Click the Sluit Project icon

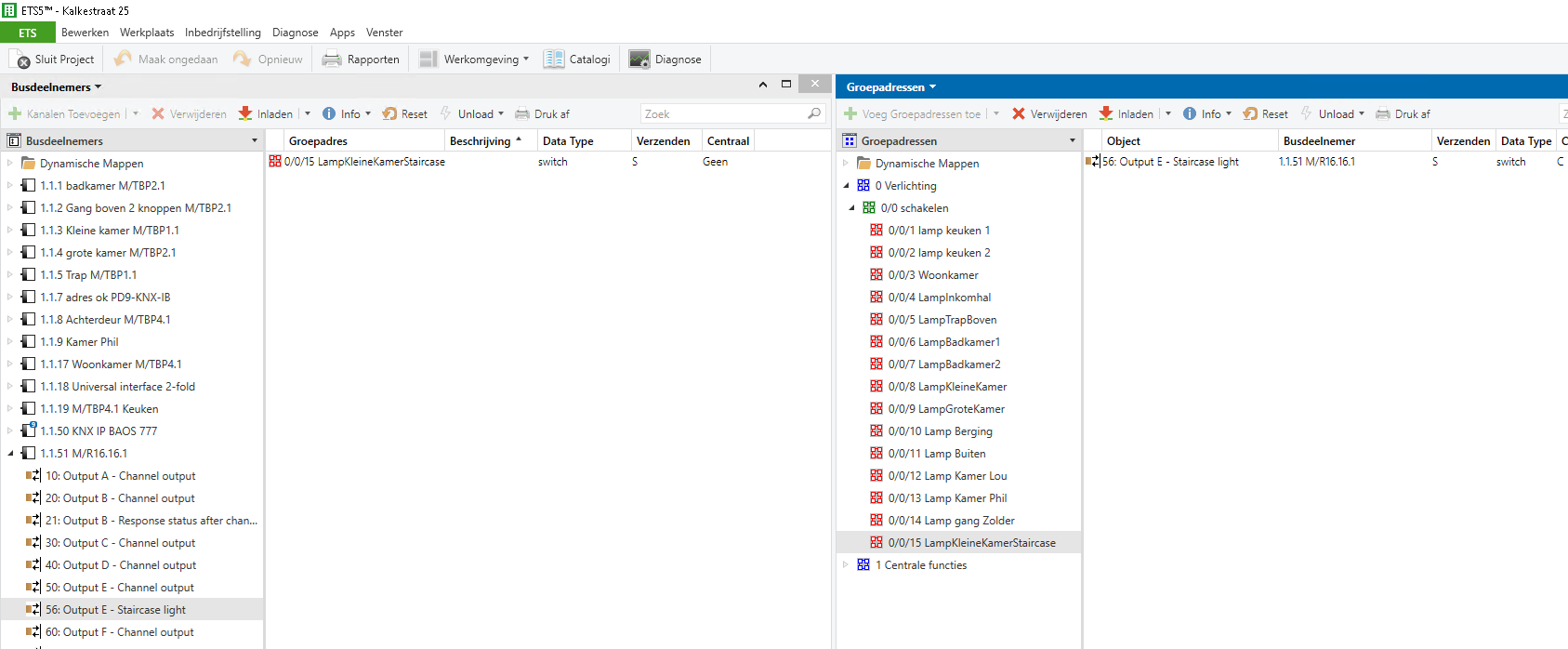pos(22,60)
